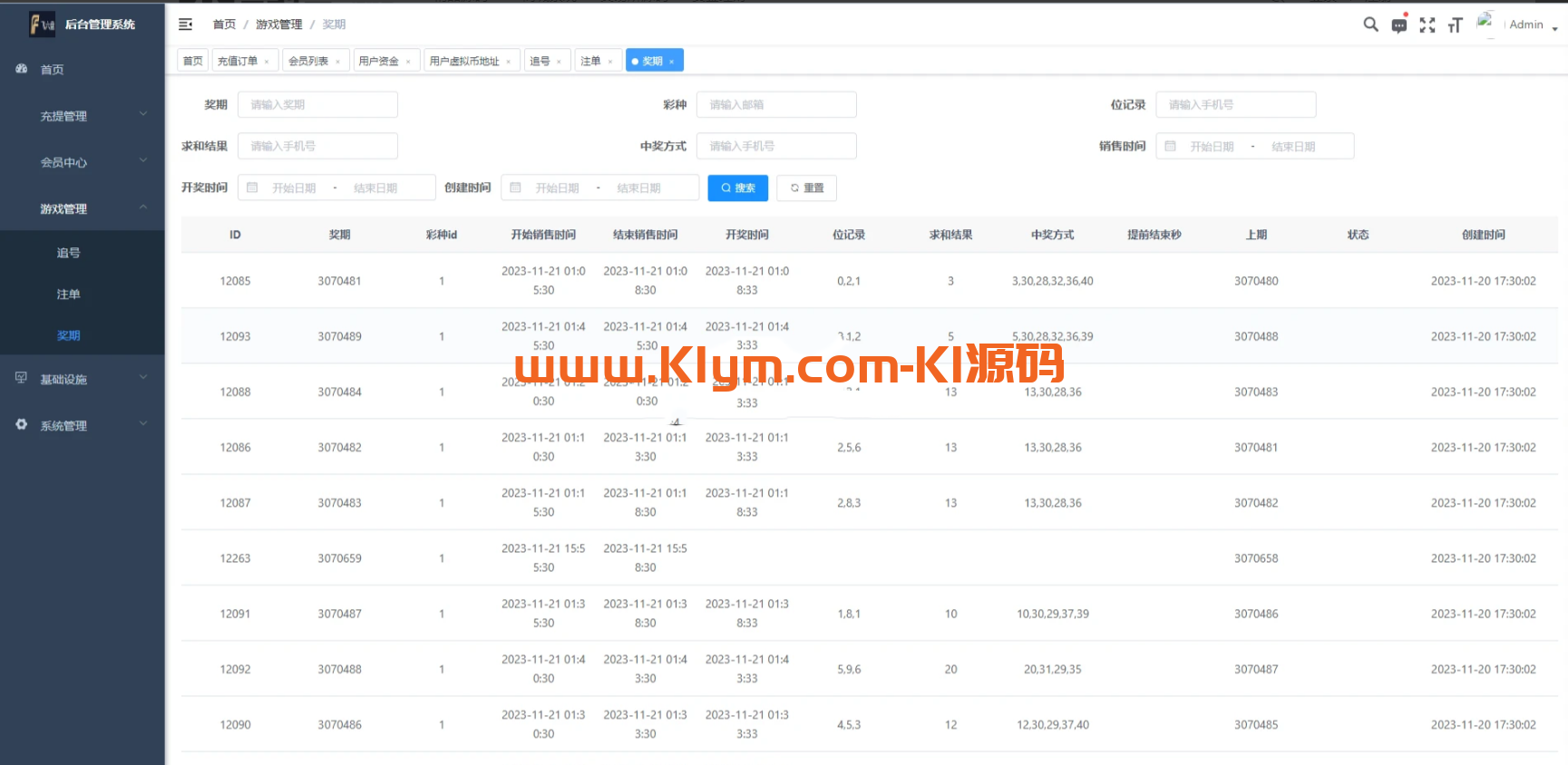This screenshot has width=1568, height=765.
Task: Click the 求和结果 column header
Action: pyautogui.click(x=950, y=235)
